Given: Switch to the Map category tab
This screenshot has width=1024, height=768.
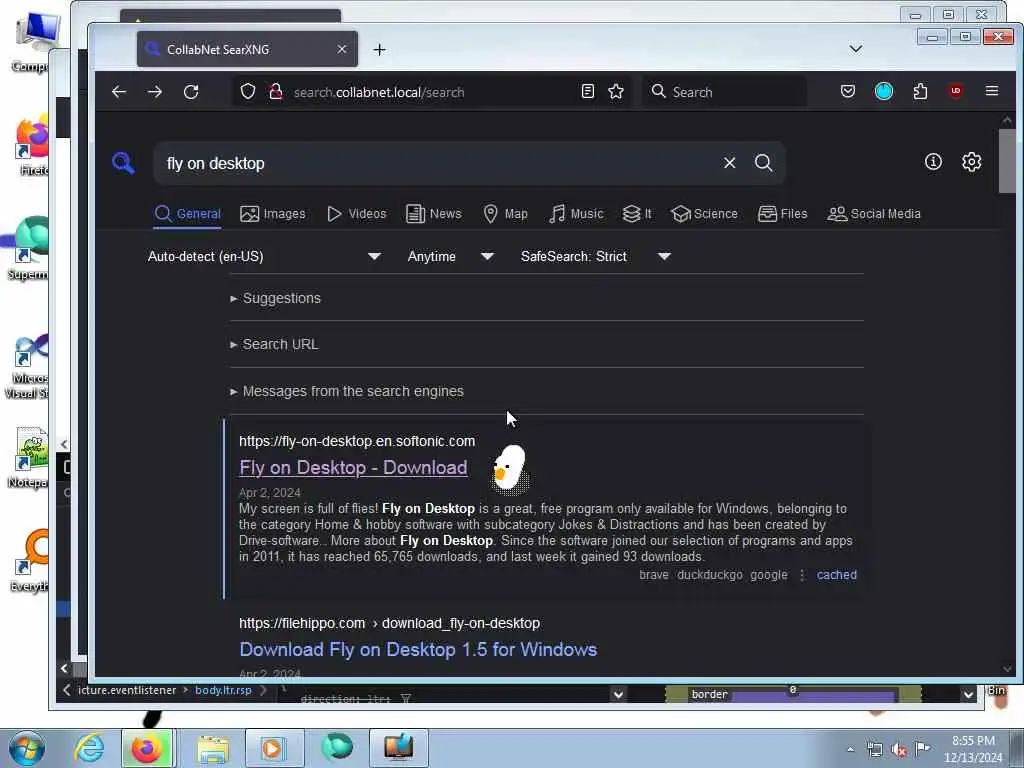Looking at the screenshot, I should click(x=505, y=214).
